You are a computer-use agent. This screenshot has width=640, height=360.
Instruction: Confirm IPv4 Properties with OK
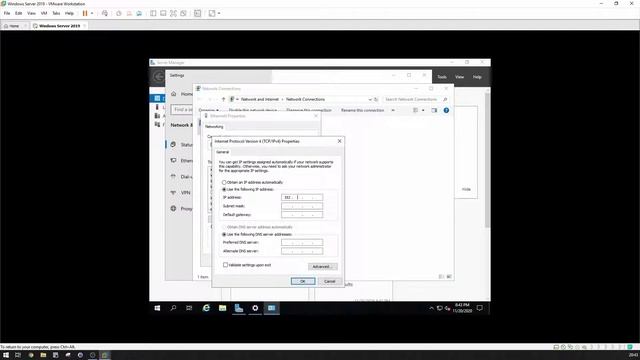(x=303, y=281)
